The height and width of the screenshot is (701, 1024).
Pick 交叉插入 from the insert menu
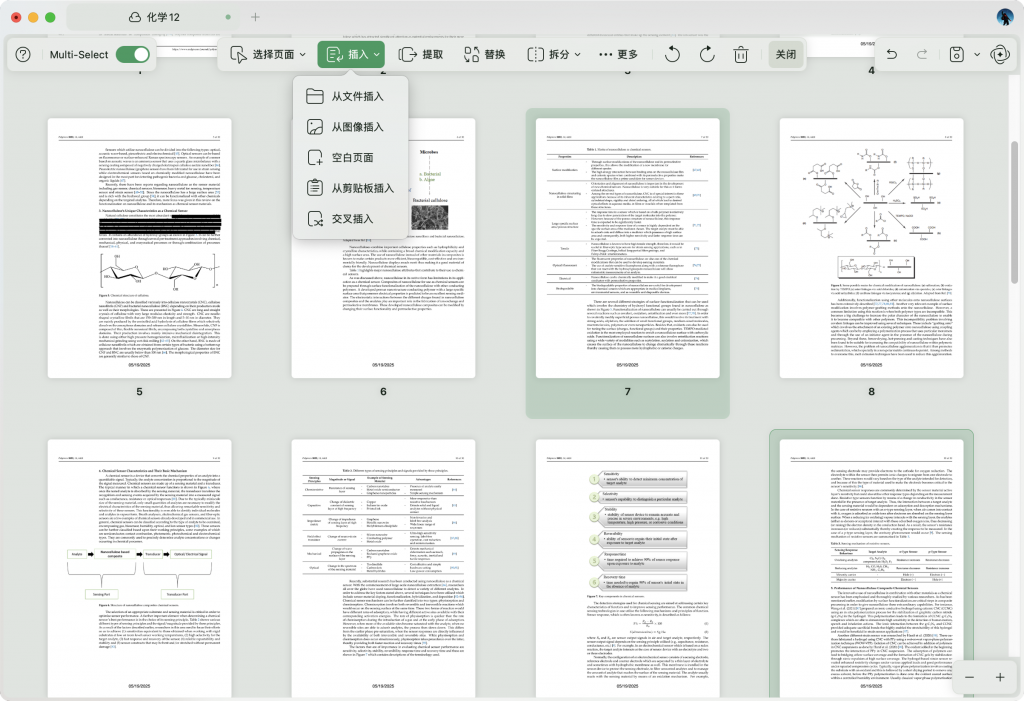click(x=351, y=219)
